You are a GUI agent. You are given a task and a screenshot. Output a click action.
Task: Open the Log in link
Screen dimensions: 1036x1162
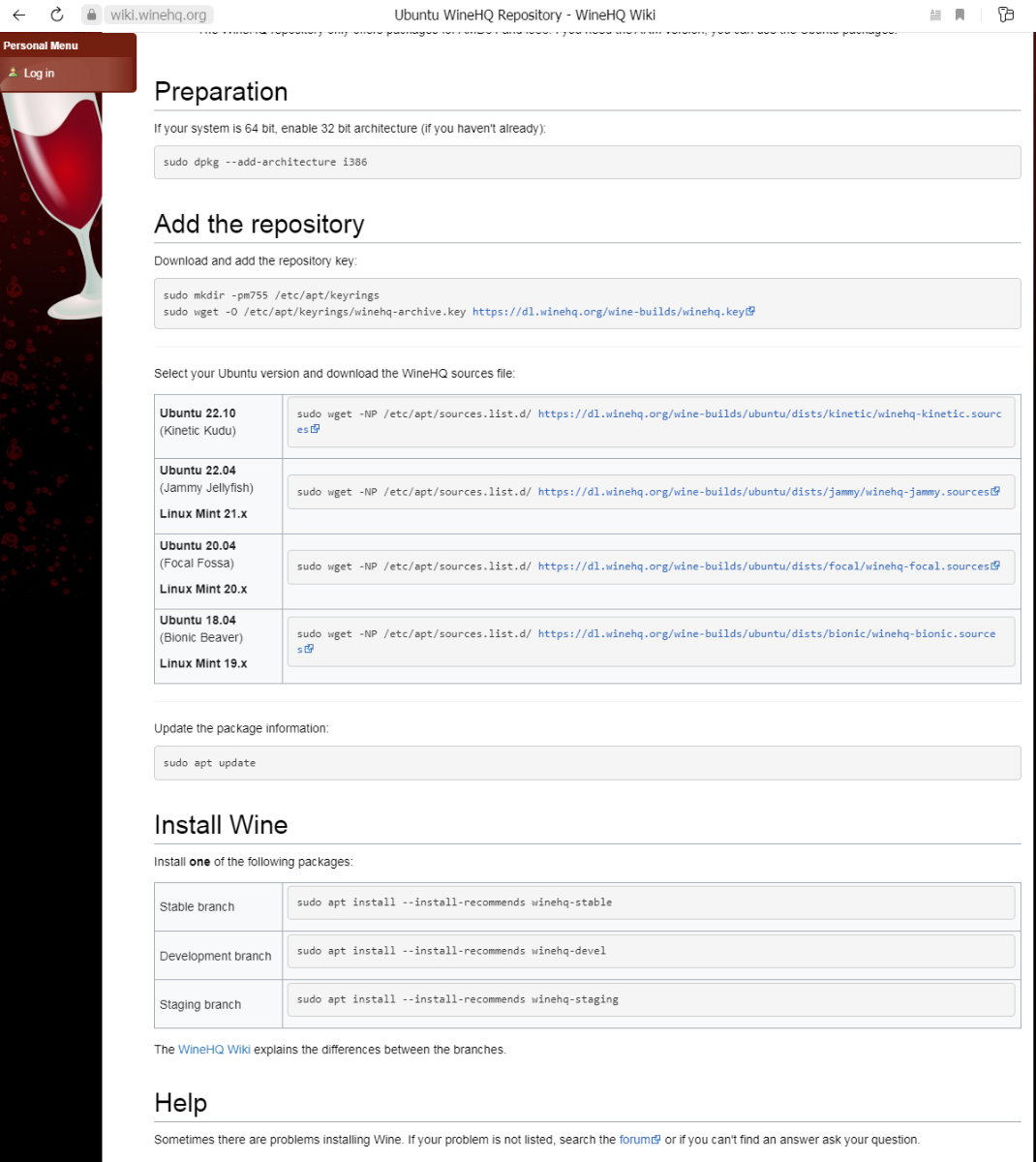pyautogui.click(x=39, y=74)
